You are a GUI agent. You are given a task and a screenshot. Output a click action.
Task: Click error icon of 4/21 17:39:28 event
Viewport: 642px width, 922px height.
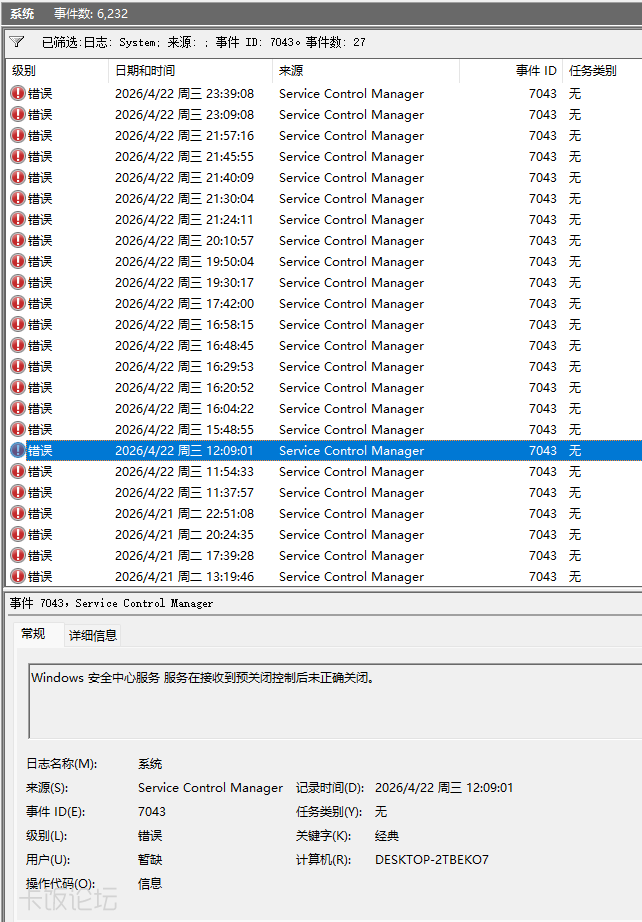click(18, 555)
